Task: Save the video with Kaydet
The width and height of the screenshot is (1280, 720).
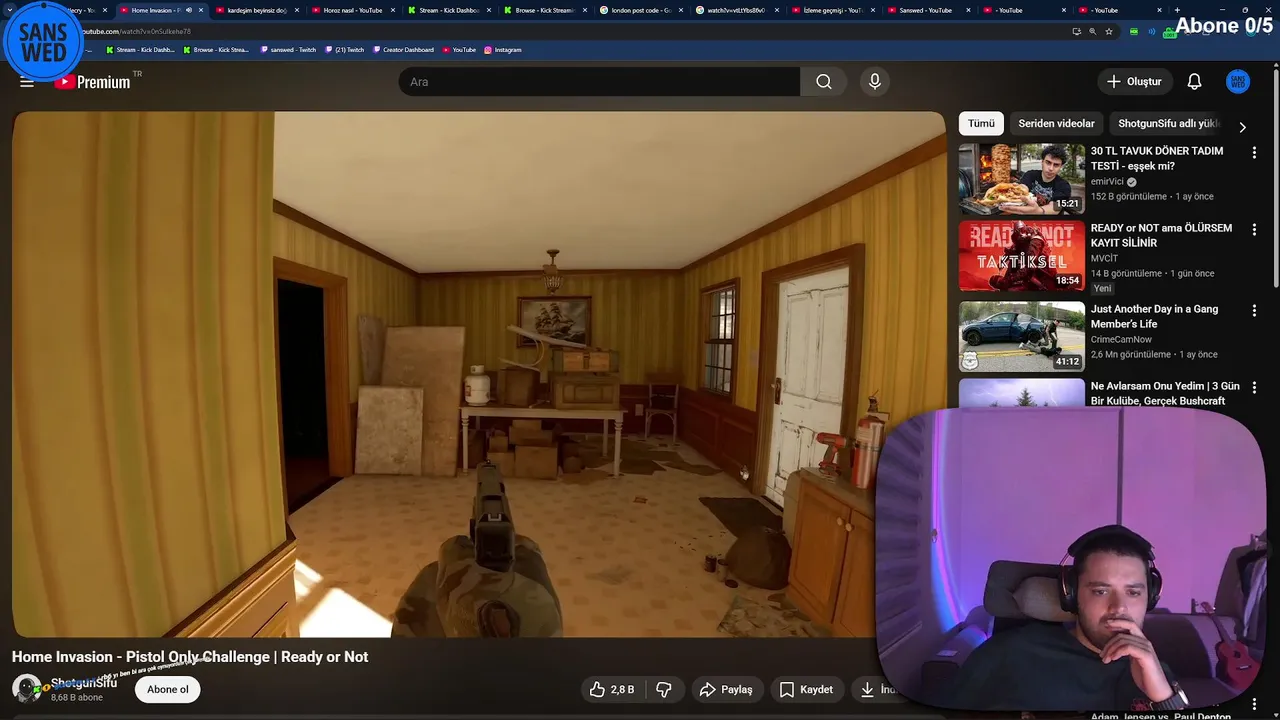Action: click(x=806, y=689)
